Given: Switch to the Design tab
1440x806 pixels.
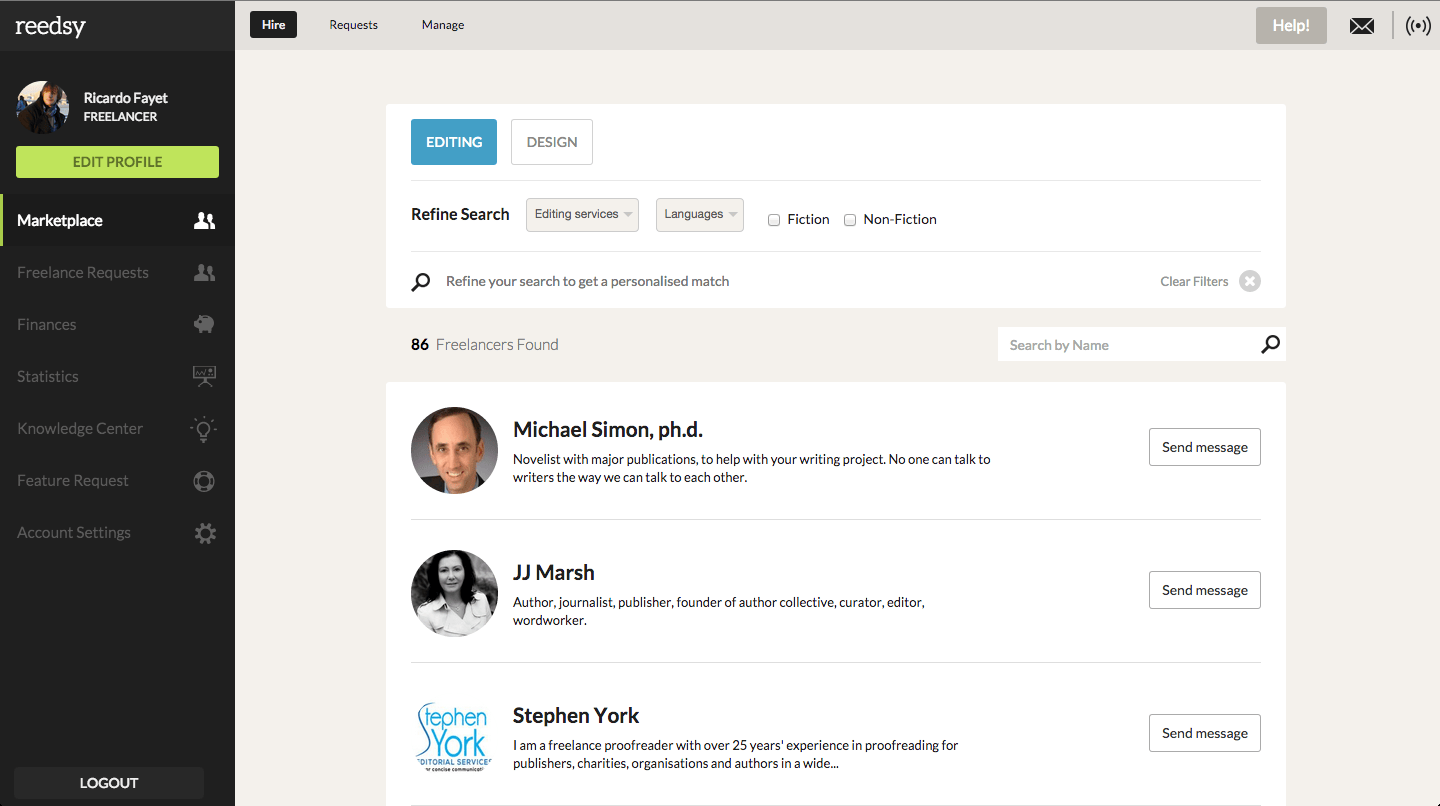Looking at the screenshot, I should (551, 142).
